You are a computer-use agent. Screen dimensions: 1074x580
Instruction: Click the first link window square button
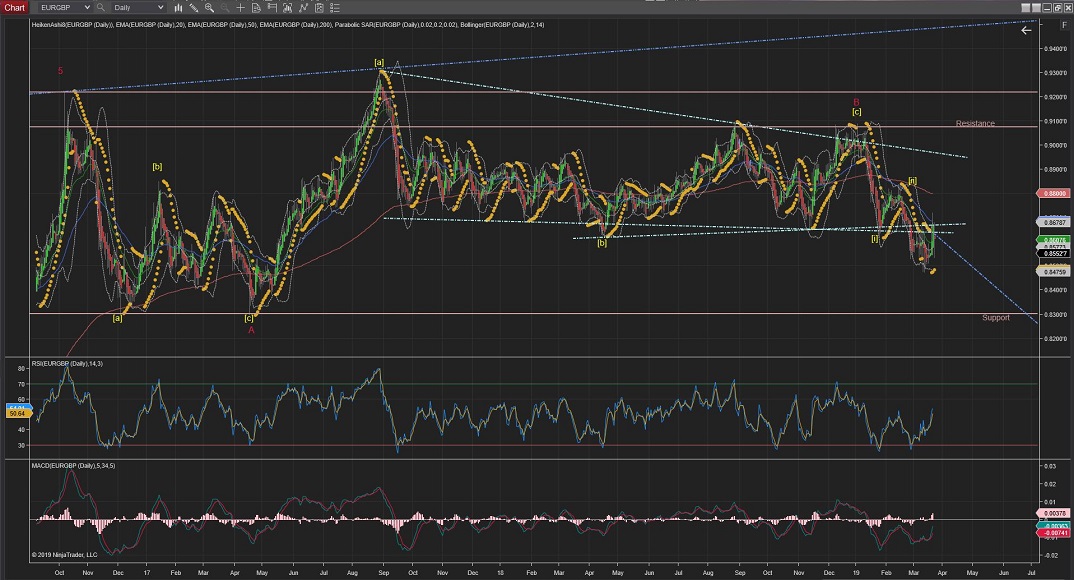click(x=1026, y=8)
